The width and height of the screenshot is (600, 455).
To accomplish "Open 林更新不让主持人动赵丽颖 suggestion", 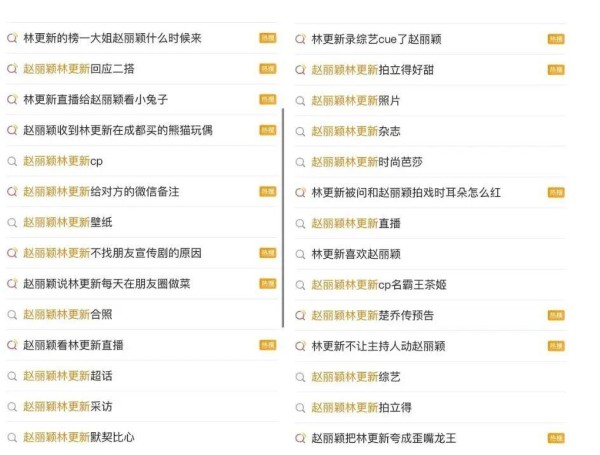I will pyautogui.click(x=430, y=346).
